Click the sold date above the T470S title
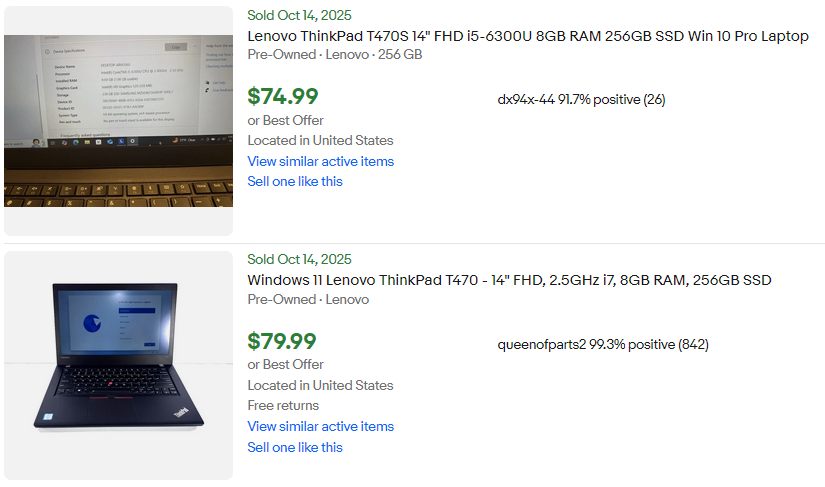 (299, 15)
